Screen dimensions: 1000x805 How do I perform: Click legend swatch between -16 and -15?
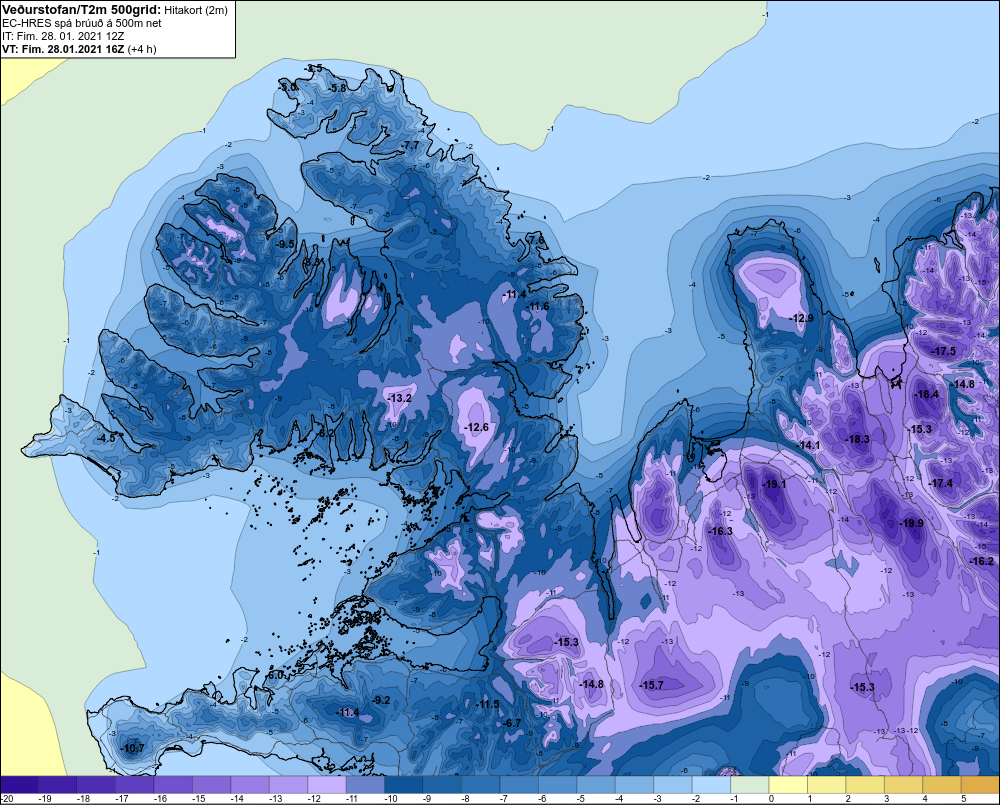tap(173, 785)
